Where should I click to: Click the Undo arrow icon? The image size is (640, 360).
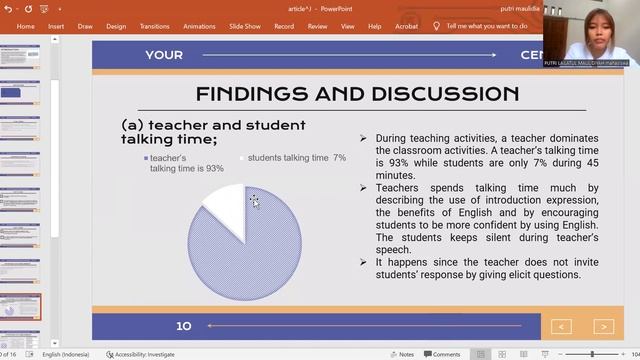[x=7, y=9]
